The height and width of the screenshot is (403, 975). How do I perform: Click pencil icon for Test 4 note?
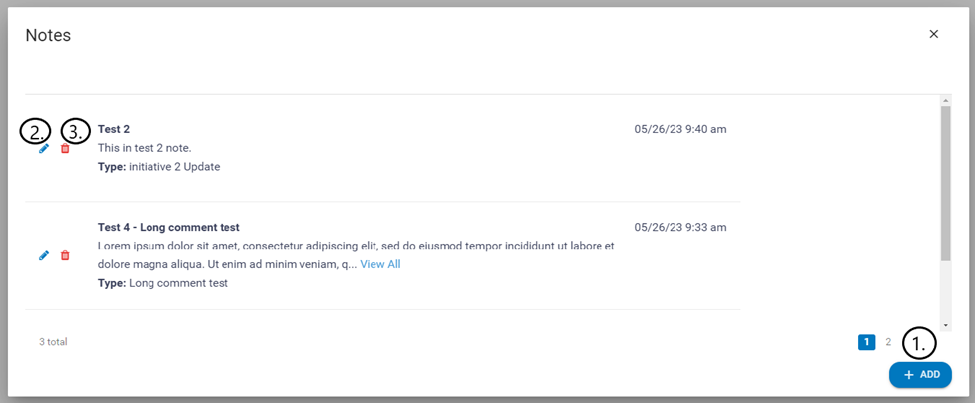tap(43, 255)
